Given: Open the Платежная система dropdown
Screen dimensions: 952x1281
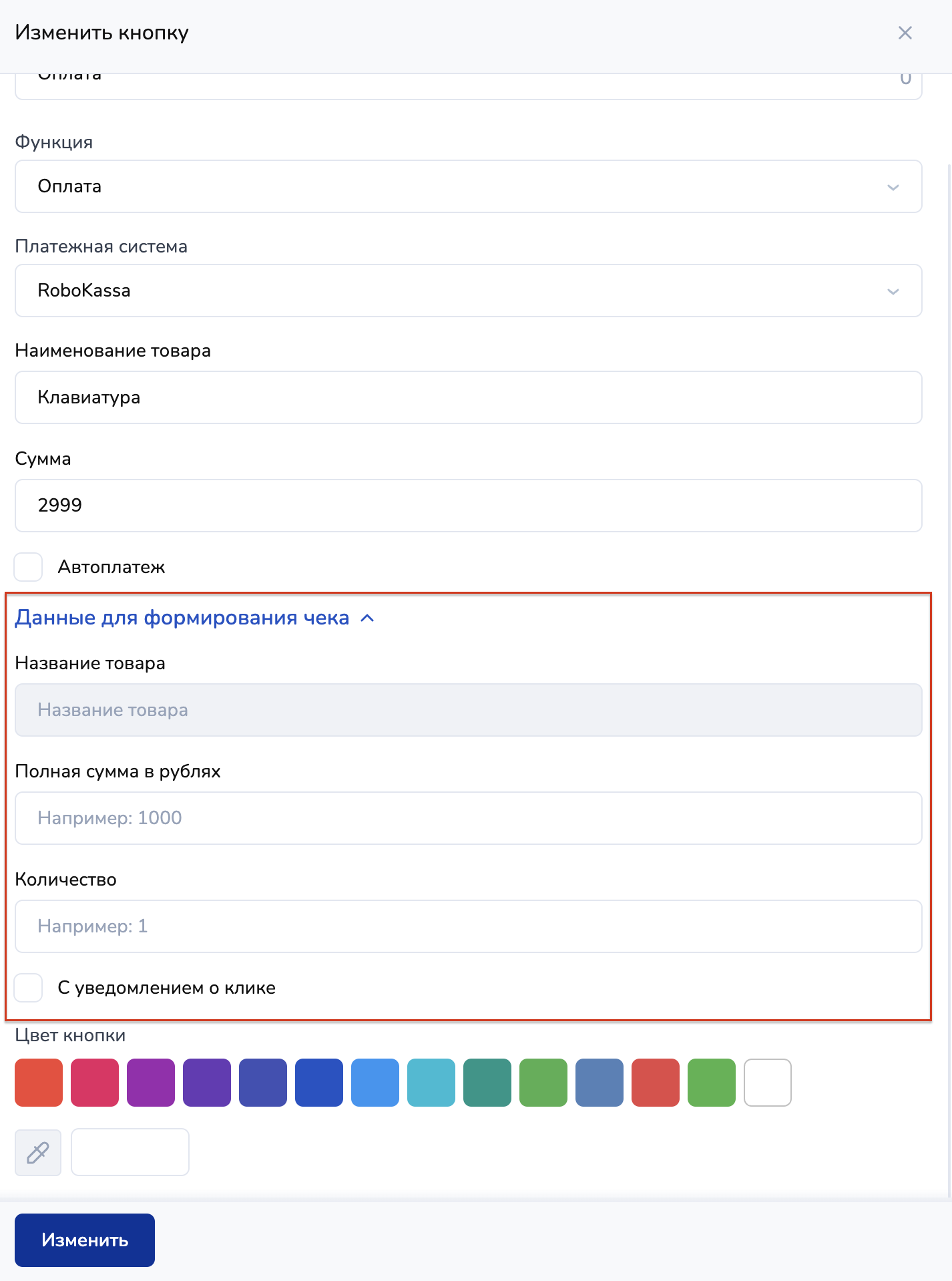Looking at the screenshot, I should [x=468, y=291].
